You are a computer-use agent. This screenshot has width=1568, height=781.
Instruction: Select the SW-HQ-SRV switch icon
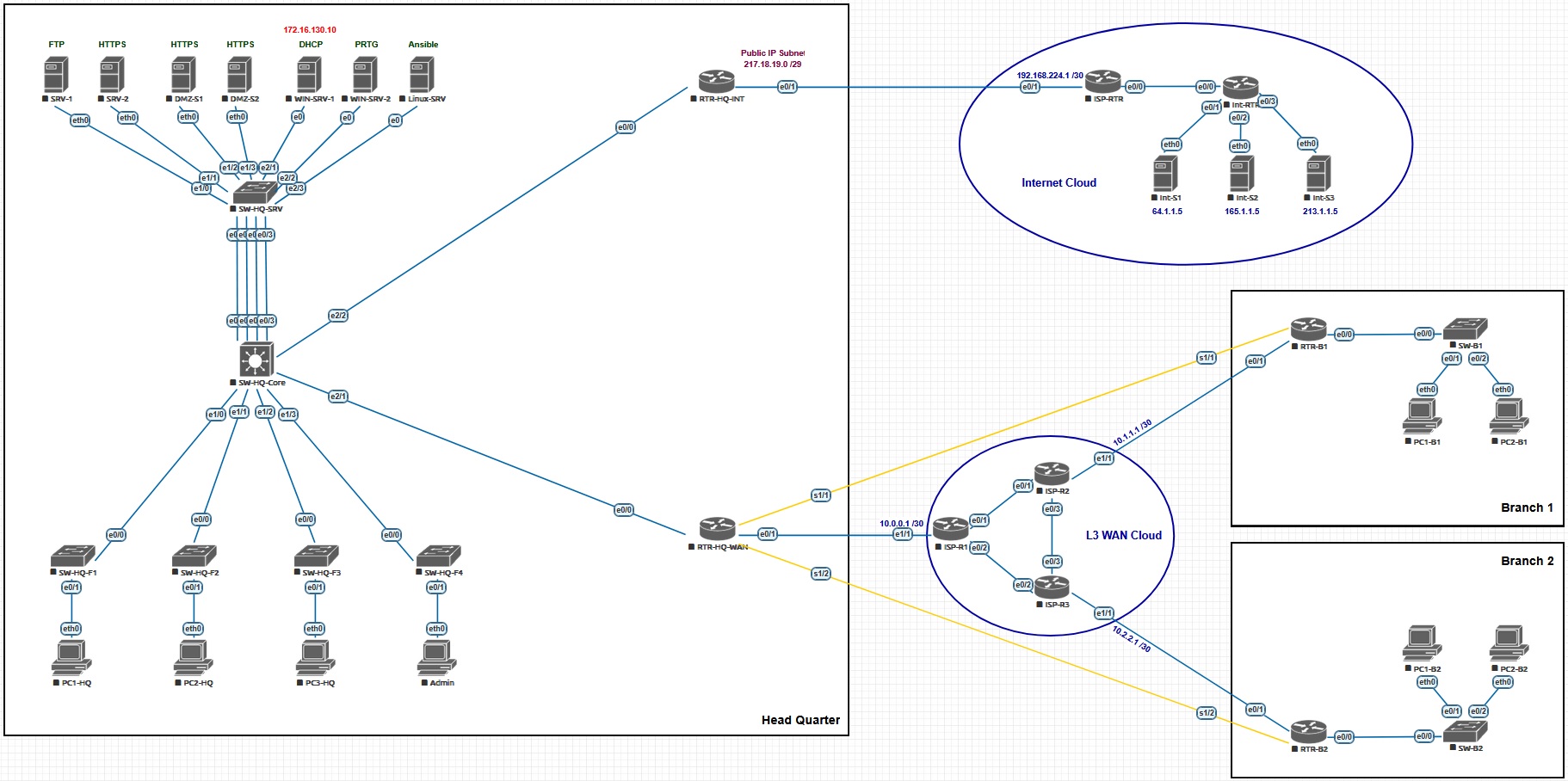256,193
